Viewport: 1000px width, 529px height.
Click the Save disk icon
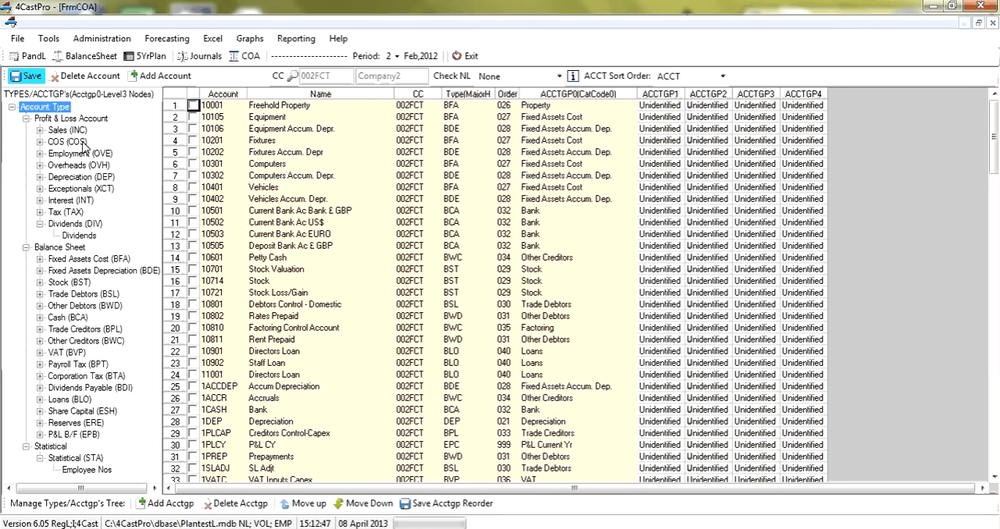(x=16, y=76)
